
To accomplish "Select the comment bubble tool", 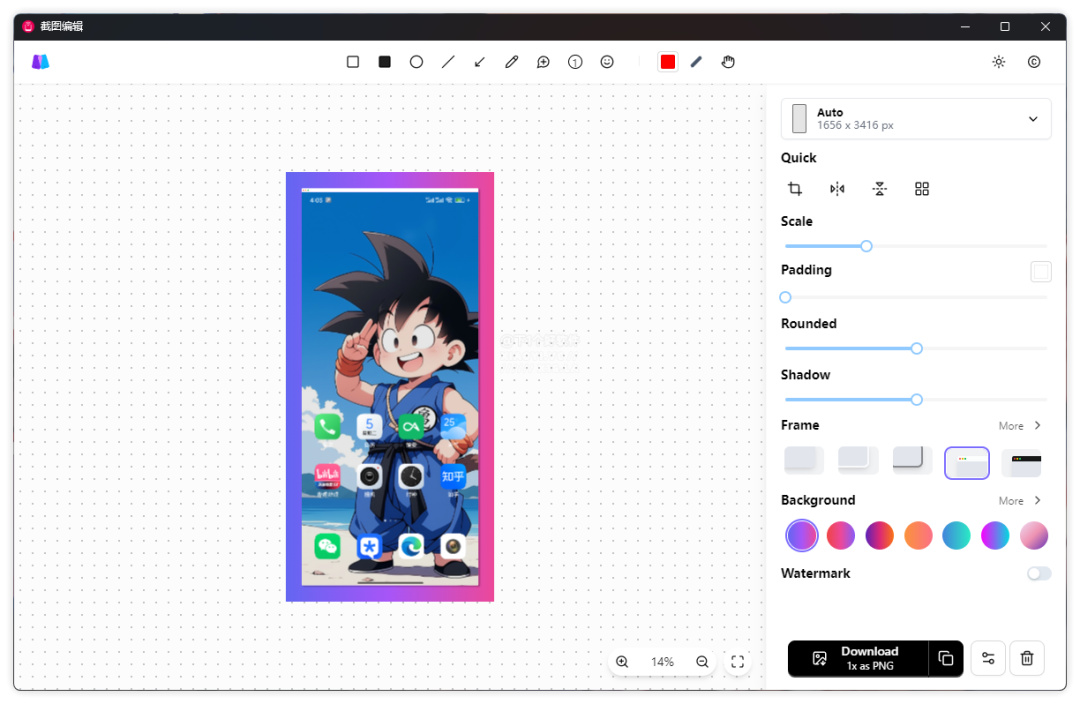I will [x=543, y=62].
